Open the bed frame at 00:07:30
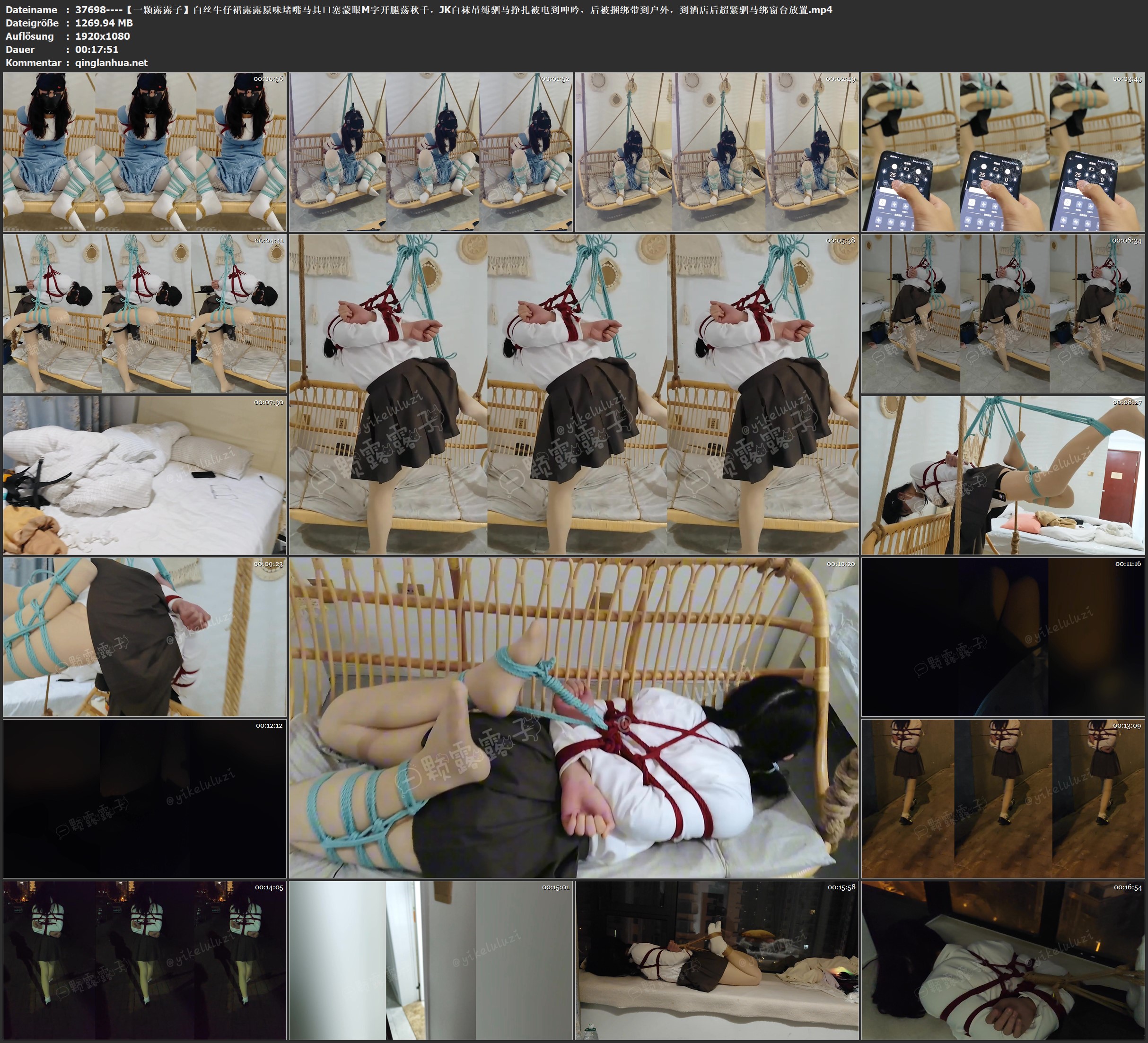Viewport: 1148px width, 1043px height. (145, 475)
